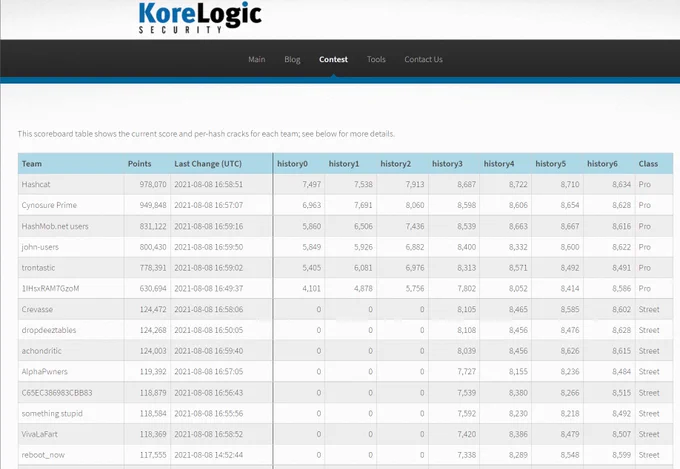Select the C65EC386983CBB83 team name
The height and width of the screenshot is (469, 680).
click(57, 393)
